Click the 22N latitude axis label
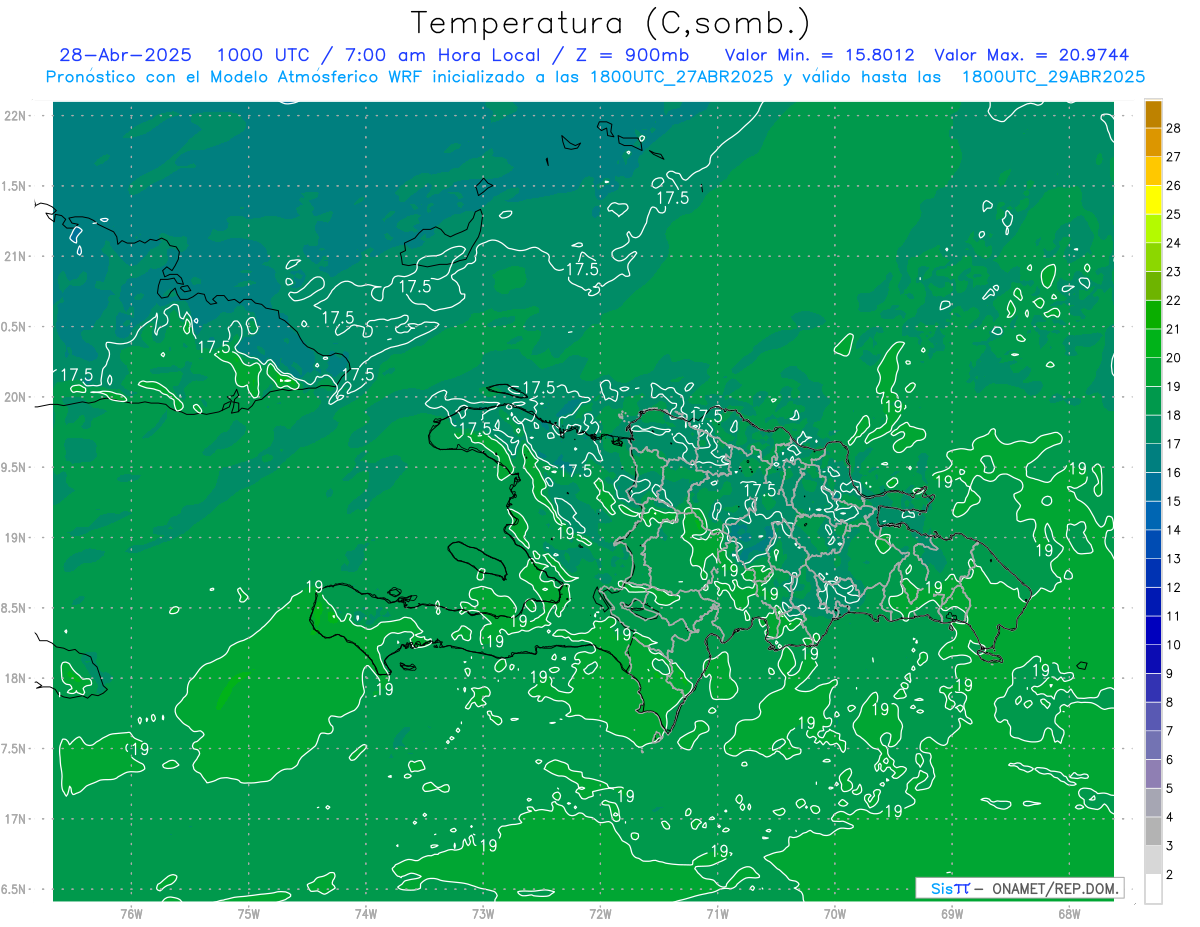 tap(15, 116)
